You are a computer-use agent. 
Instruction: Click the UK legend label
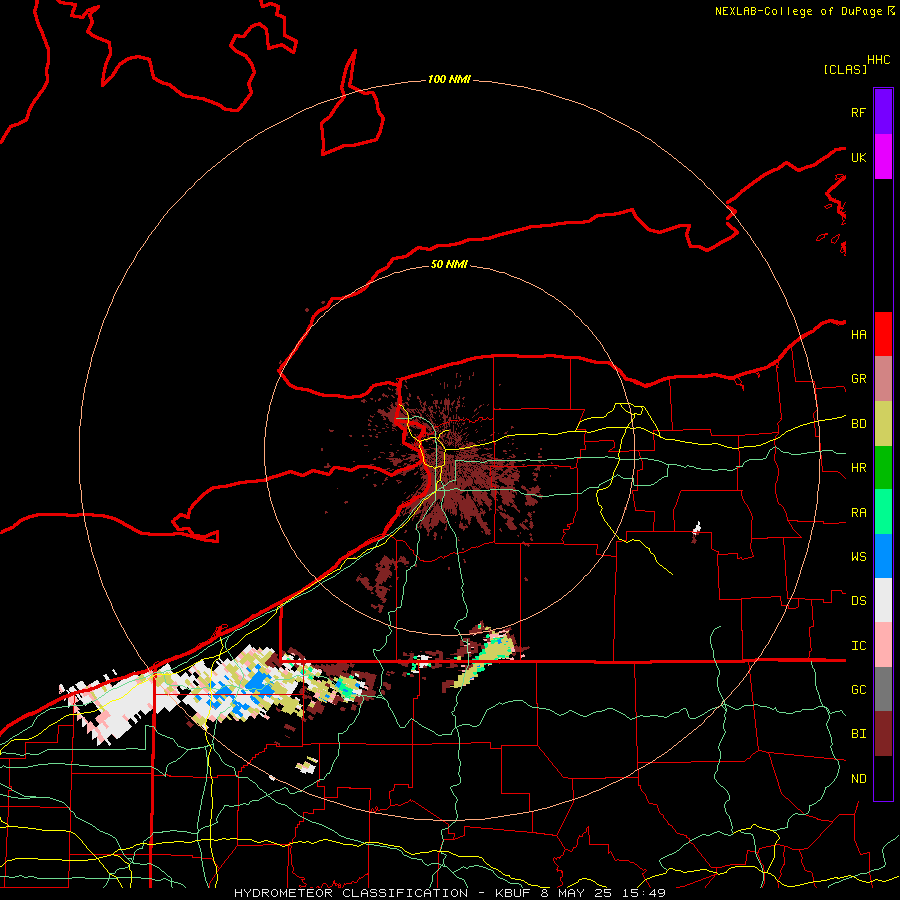858,157
